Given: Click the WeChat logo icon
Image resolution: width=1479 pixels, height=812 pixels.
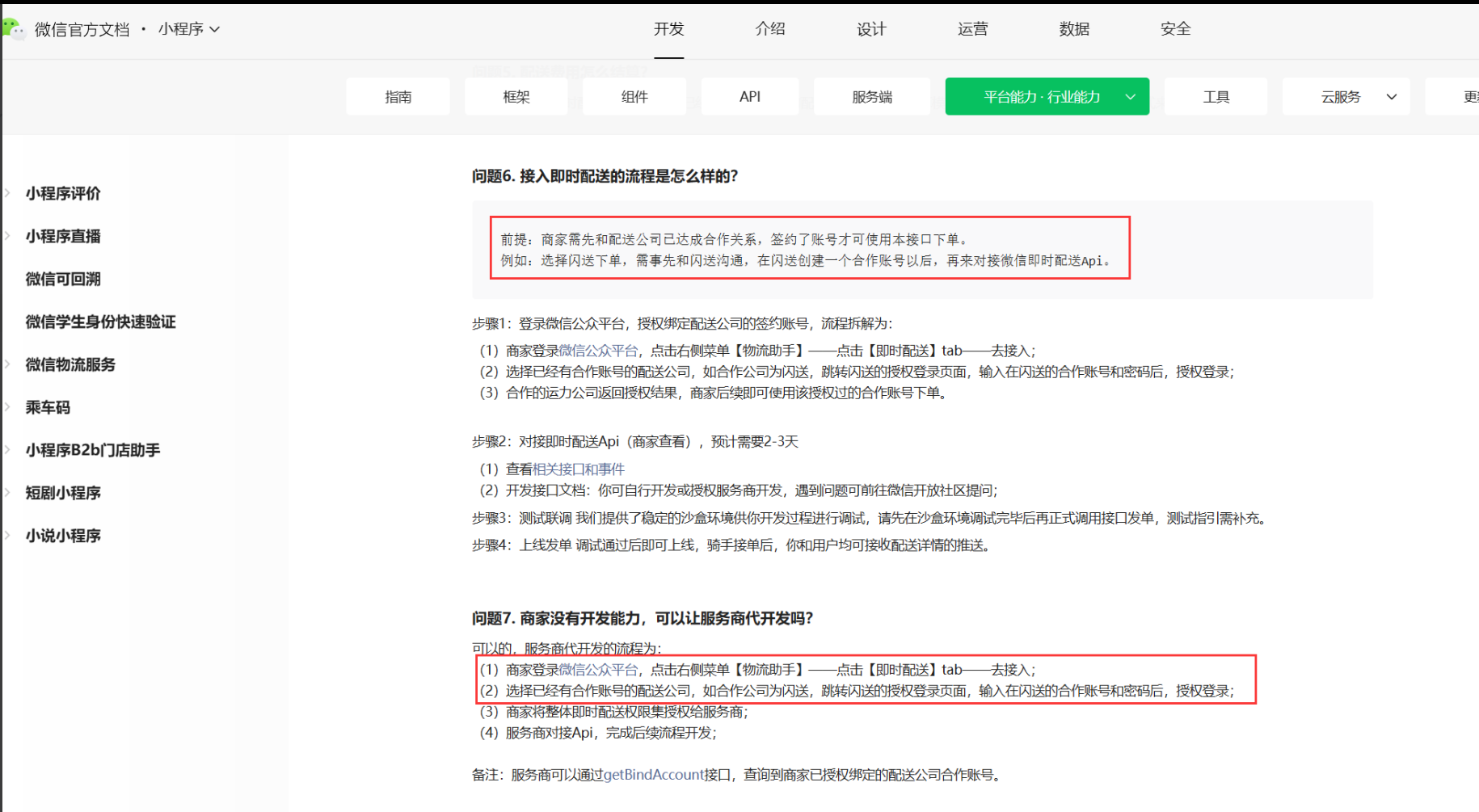Looking at the screenshot, I should 13,29.
